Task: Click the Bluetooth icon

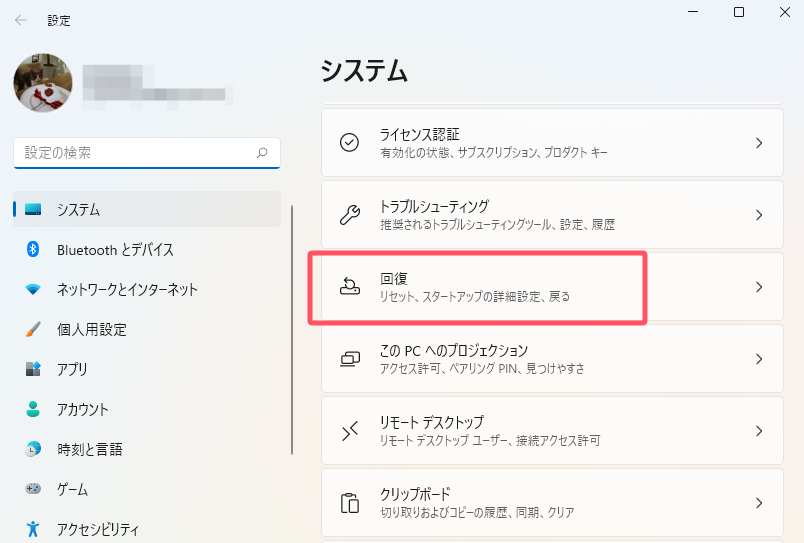Action: point(33,249)
